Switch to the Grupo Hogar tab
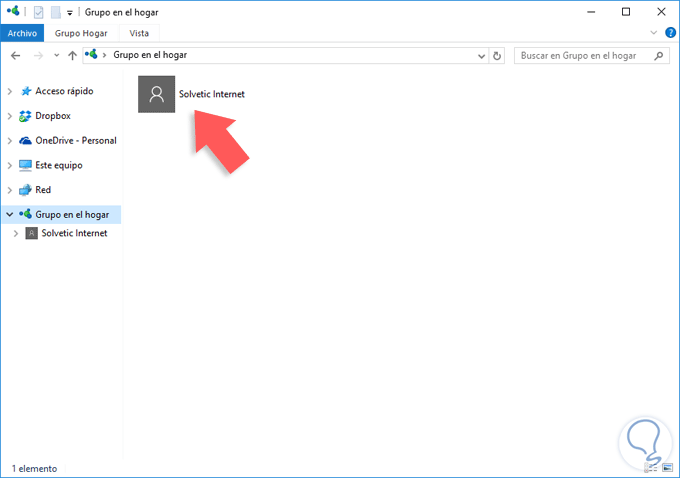This screenshot has width=680, height=478. click(81, 33)
